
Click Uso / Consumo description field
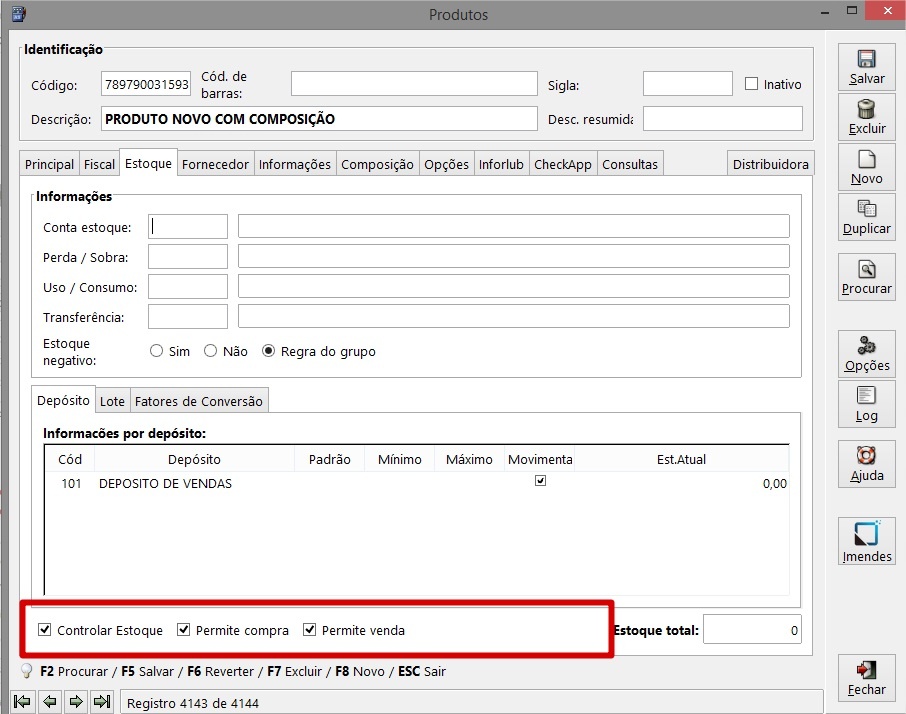pos(514,286)
